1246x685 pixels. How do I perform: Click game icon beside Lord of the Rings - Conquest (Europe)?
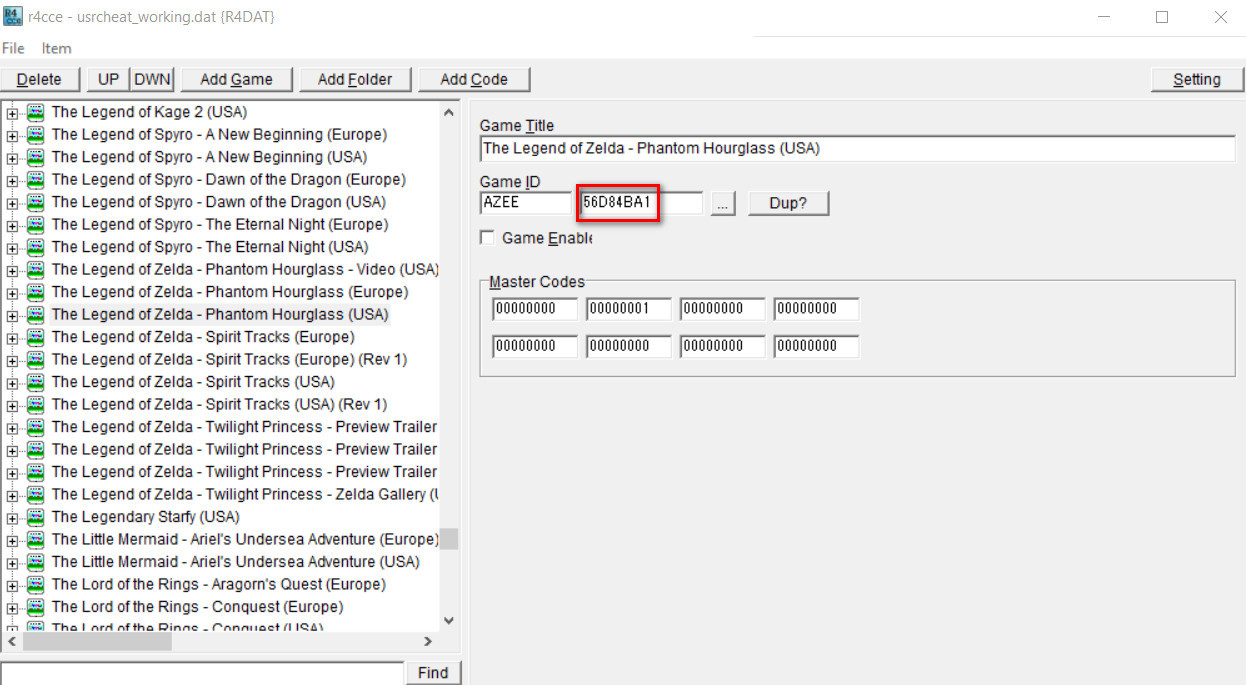35,607
